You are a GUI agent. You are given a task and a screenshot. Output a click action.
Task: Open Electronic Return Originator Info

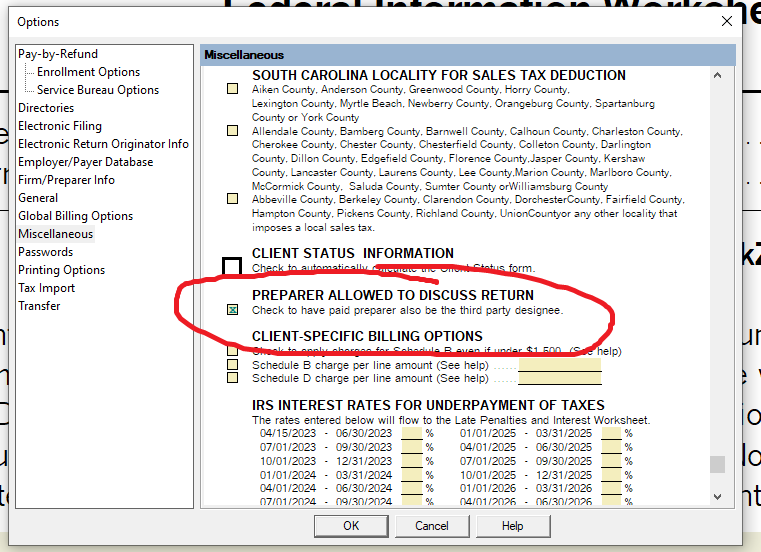click(x=103, y=144)
